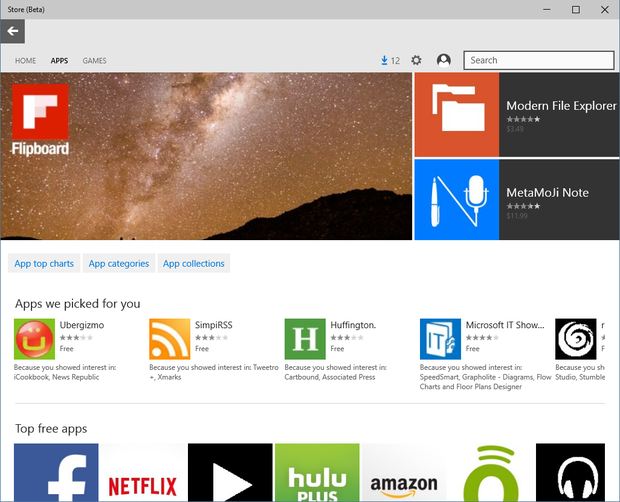This screenshot has height=502, width=620.
Task: Click in the Search text box
Action: pos(538,60)
